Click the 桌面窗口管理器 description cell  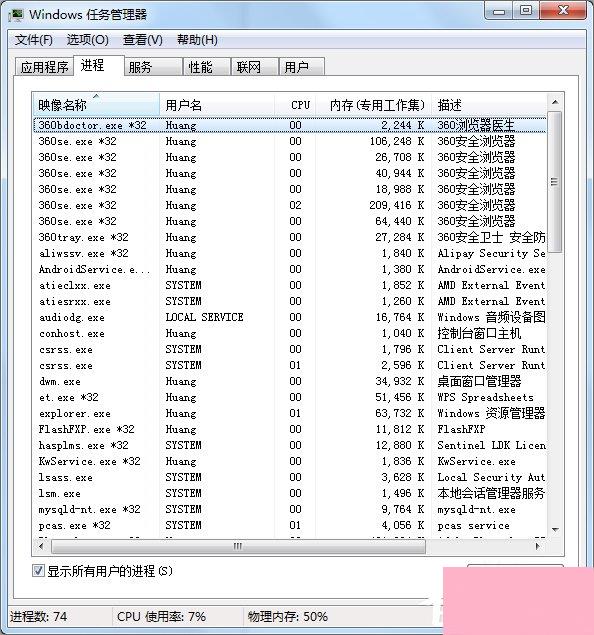pos(479,381)
